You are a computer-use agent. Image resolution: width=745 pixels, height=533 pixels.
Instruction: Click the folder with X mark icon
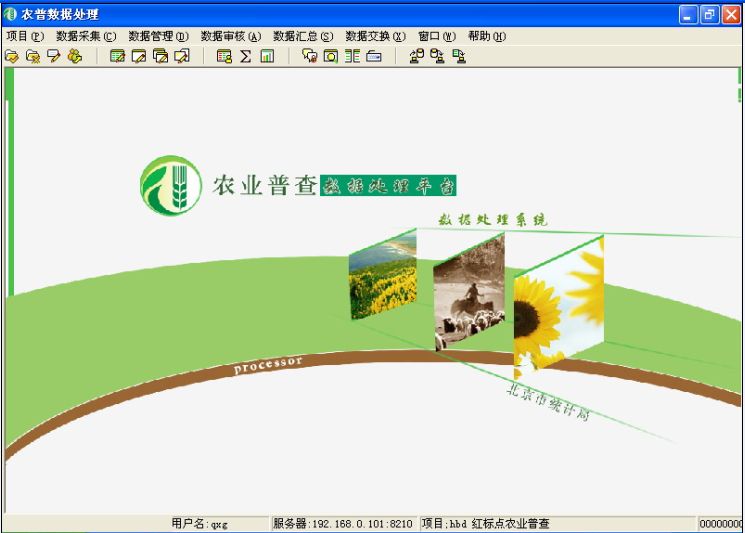click(33, 57)
